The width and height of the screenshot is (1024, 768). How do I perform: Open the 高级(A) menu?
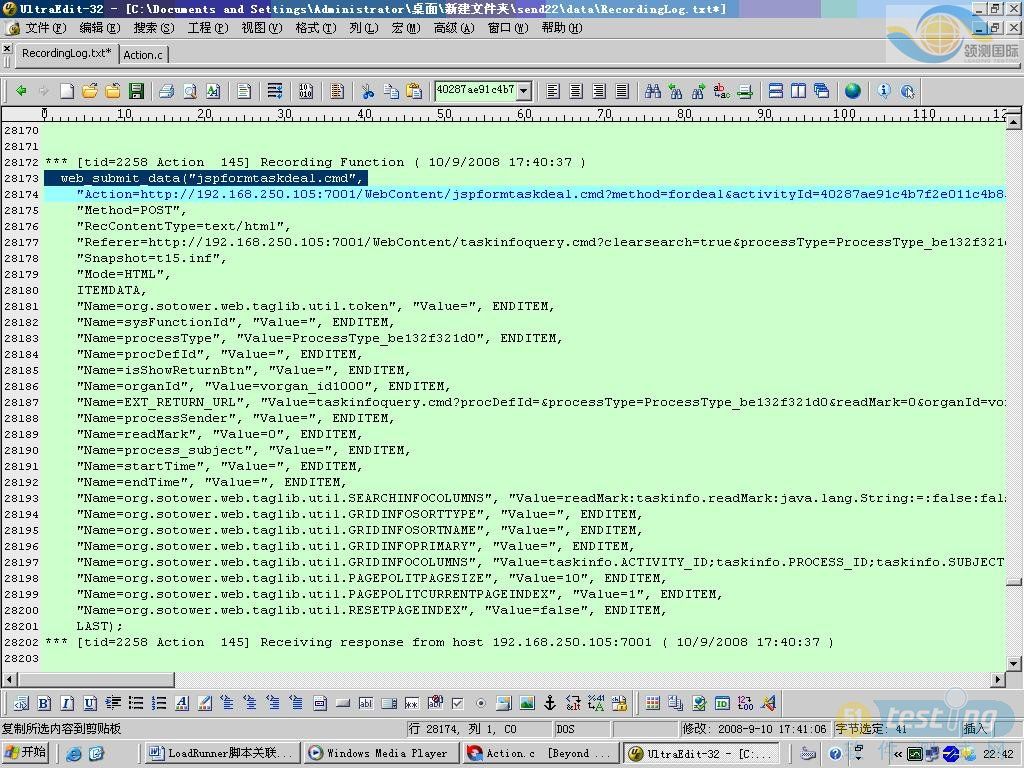[x=453, y=28]
